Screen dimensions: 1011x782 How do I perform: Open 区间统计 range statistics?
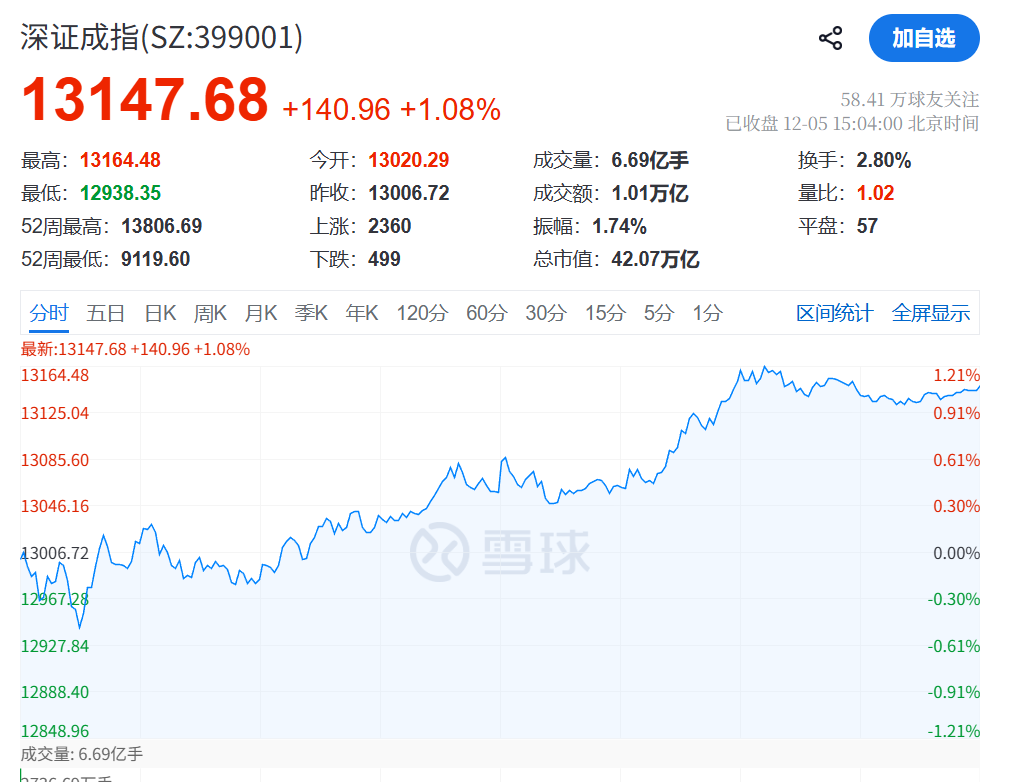point(835,313)
